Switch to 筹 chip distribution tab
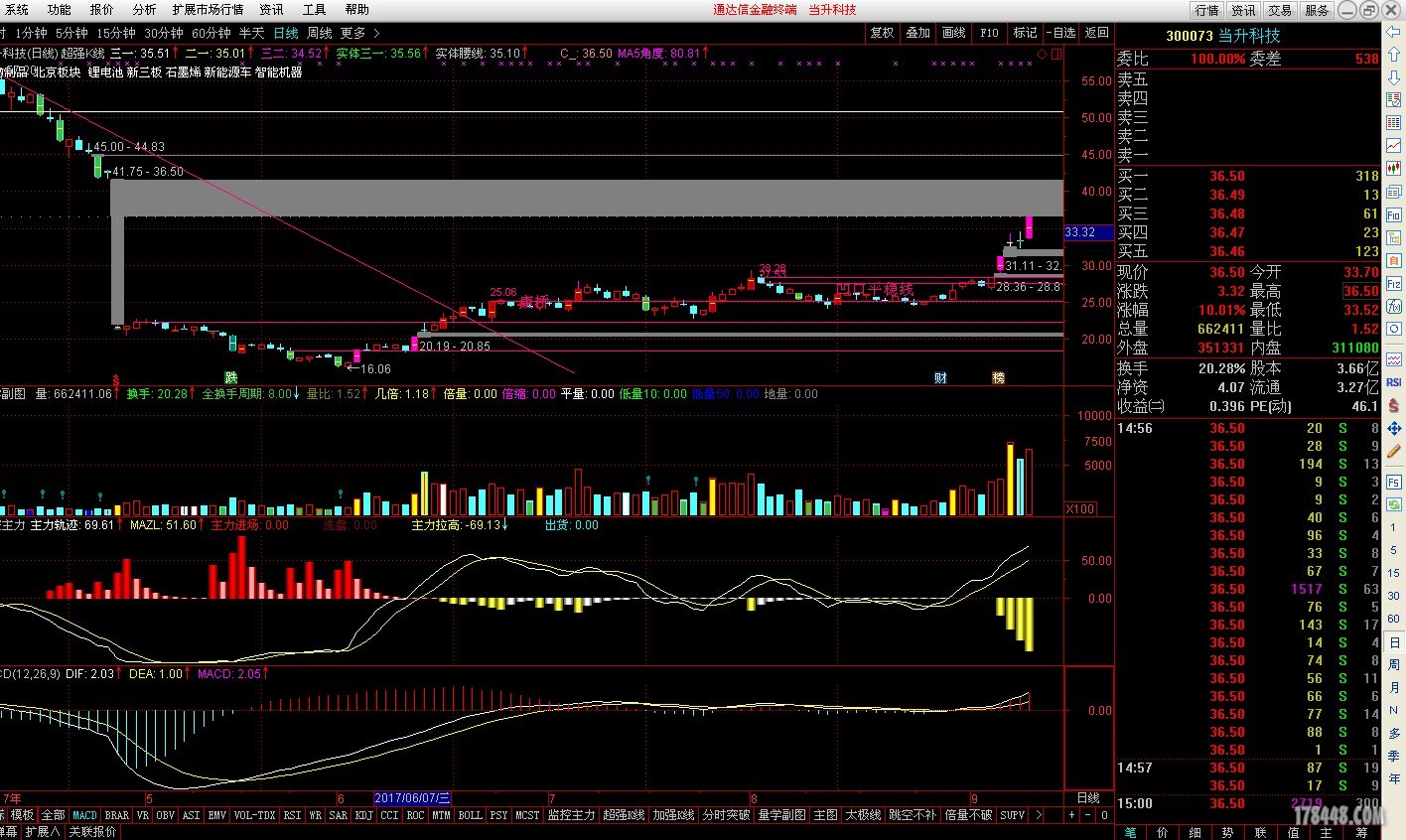This screenshot has width=1406, height=840. coord(1361,832)
